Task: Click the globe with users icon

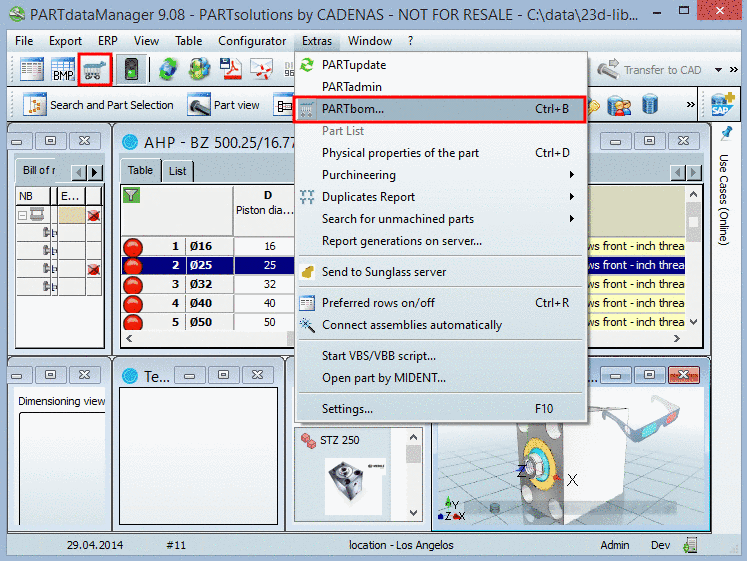Action: [x=199, y=70]
